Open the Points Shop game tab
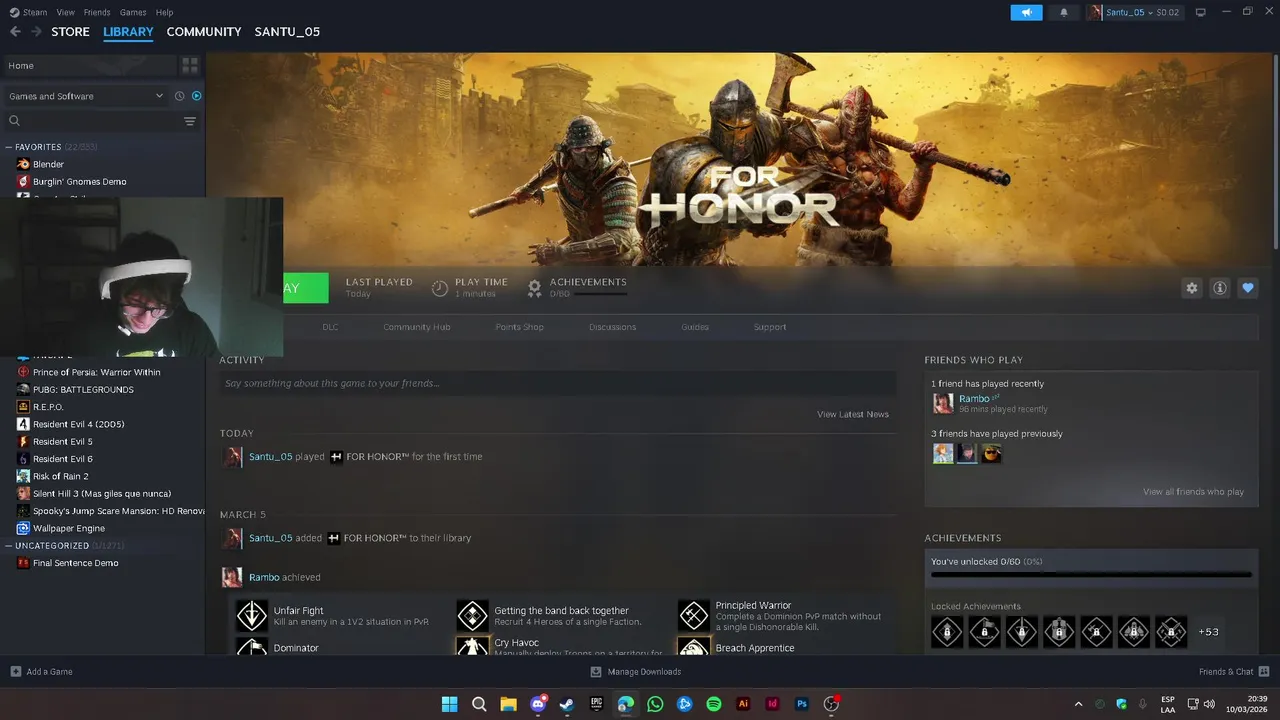The height and width of the screenshot is (720, 1280). [519, 327]
